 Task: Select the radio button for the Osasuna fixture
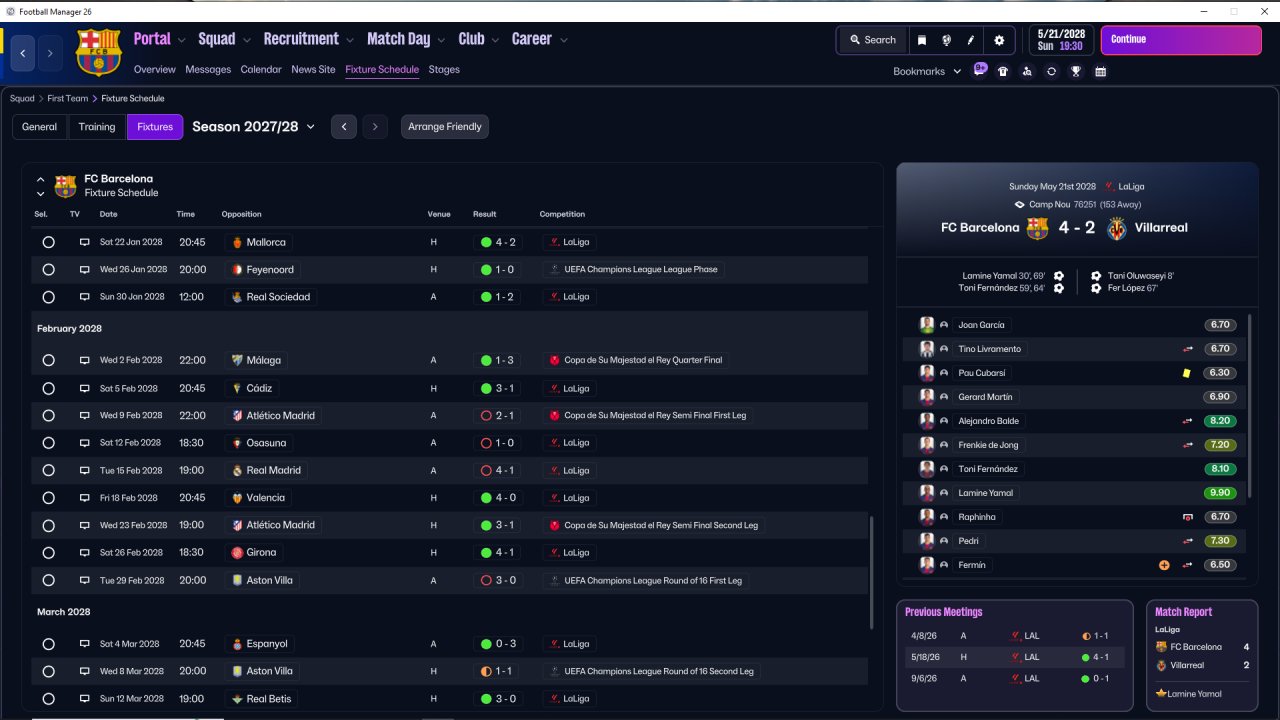pyautogui.click(x=48, y=443)
